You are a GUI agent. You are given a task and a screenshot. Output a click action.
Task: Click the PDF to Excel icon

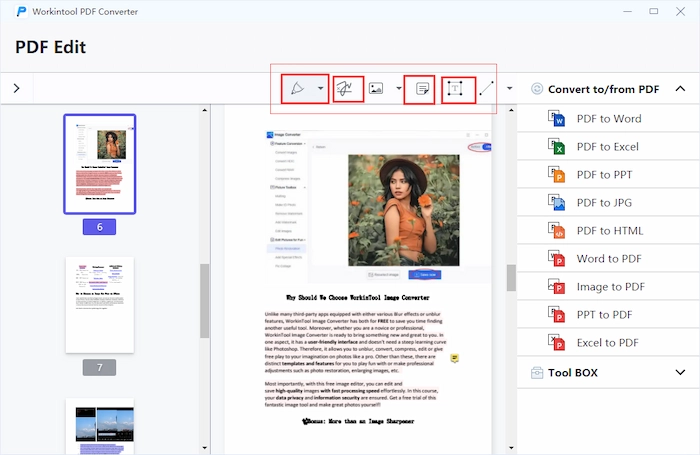[556, 146]
